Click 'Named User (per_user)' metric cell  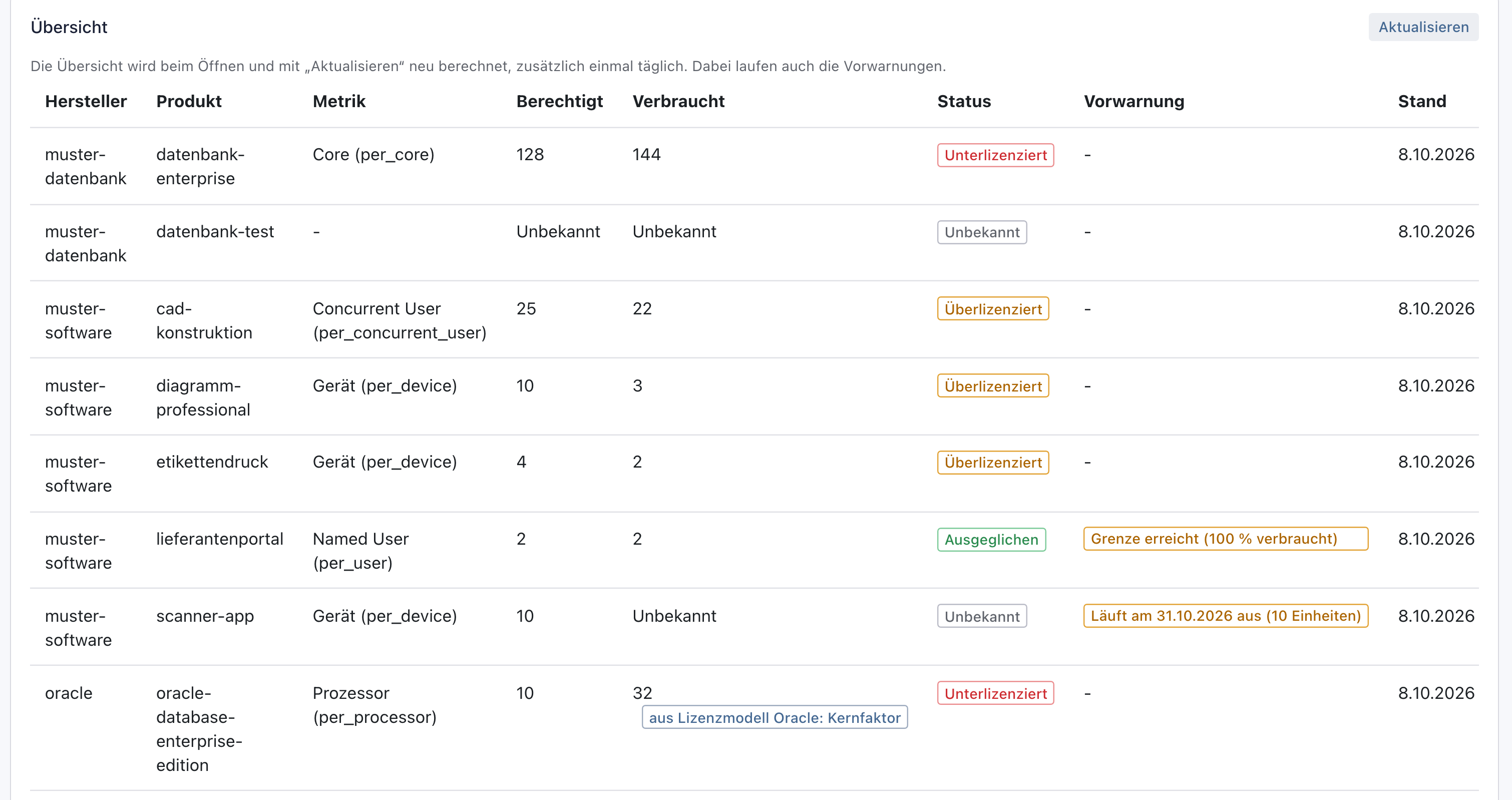[360, 551]
